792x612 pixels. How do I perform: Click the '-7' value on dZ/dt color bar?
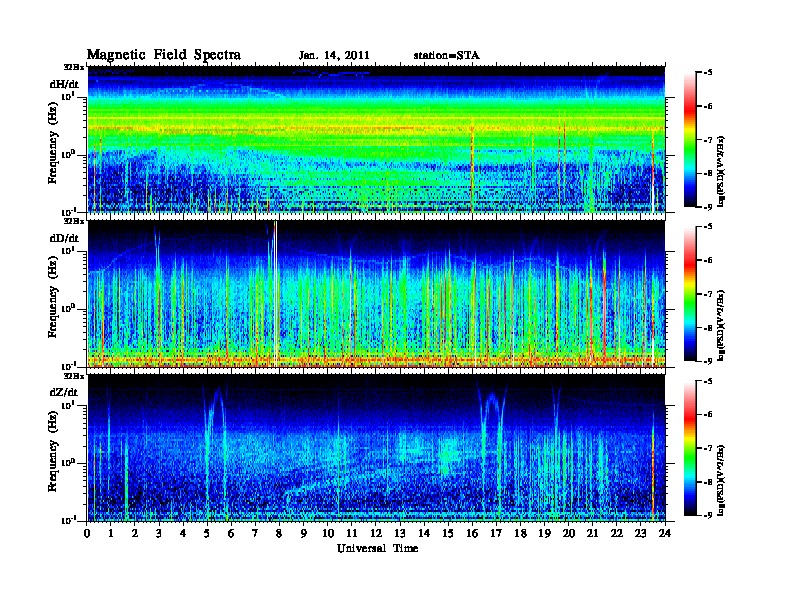(x=708, y=448)
